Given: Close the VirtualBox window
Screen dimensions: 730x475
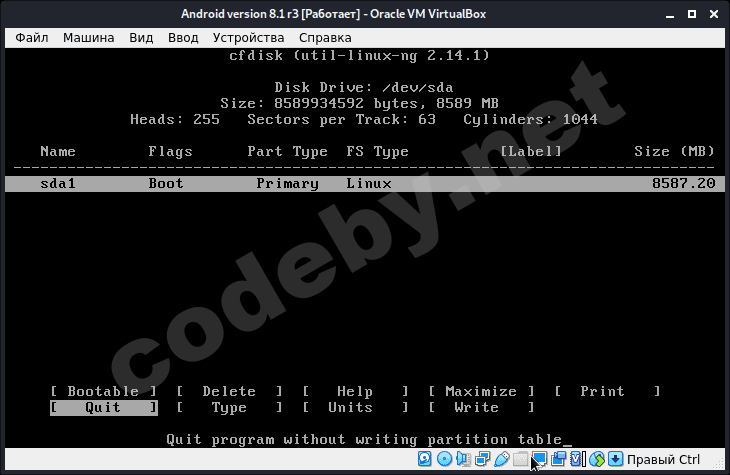Looking at the screenshot, I should (714, 14).
